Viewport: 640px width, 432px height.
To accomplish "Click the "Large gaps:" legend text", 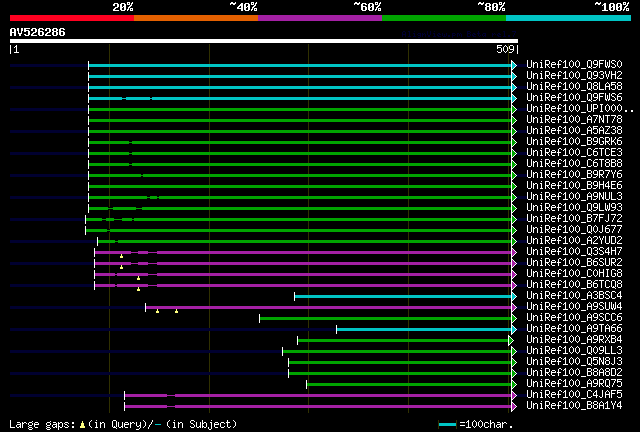I will tap(42, 424).
